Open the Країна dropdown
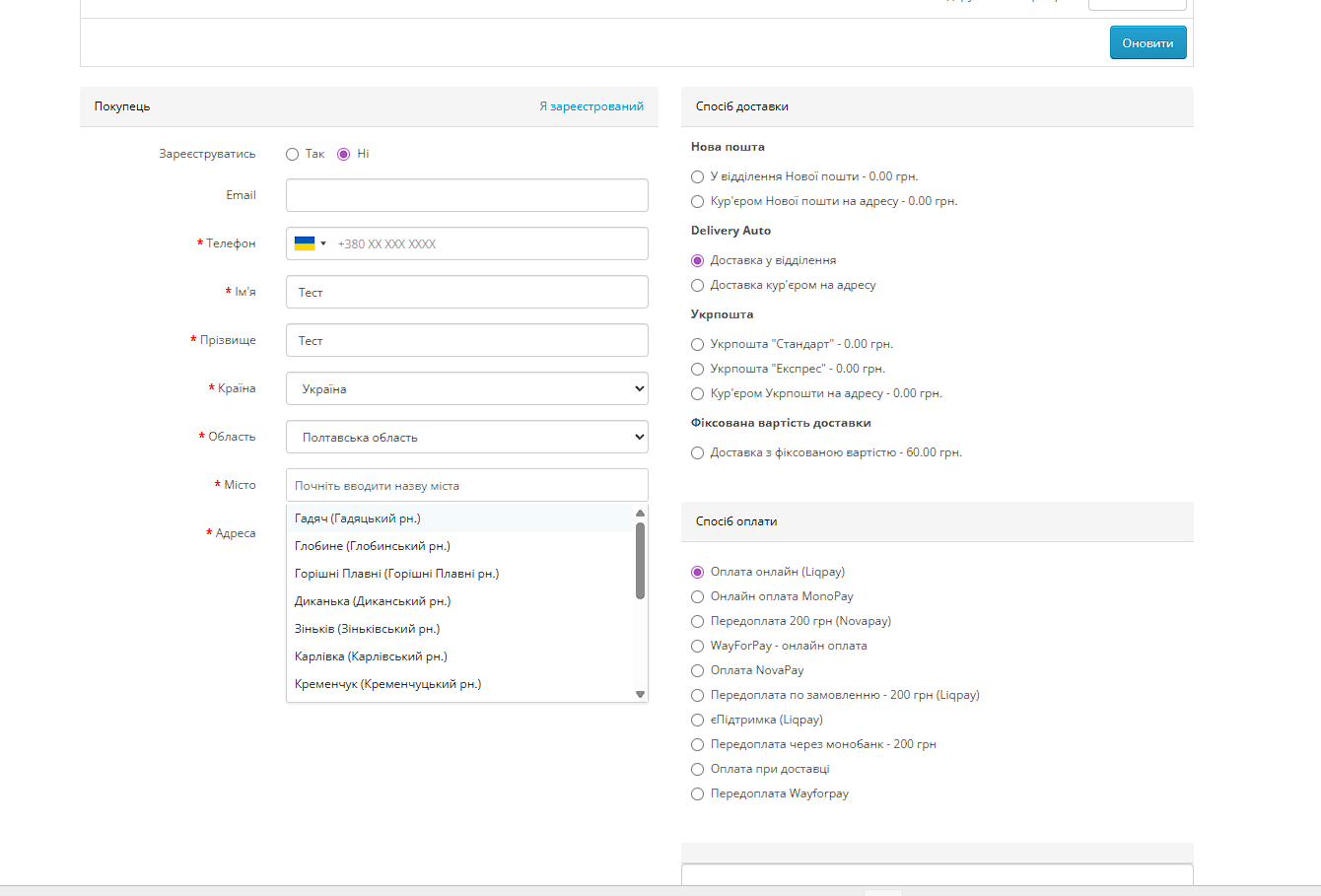The image size is (1321, 896). pyautogui.click(x=467, y=388)
